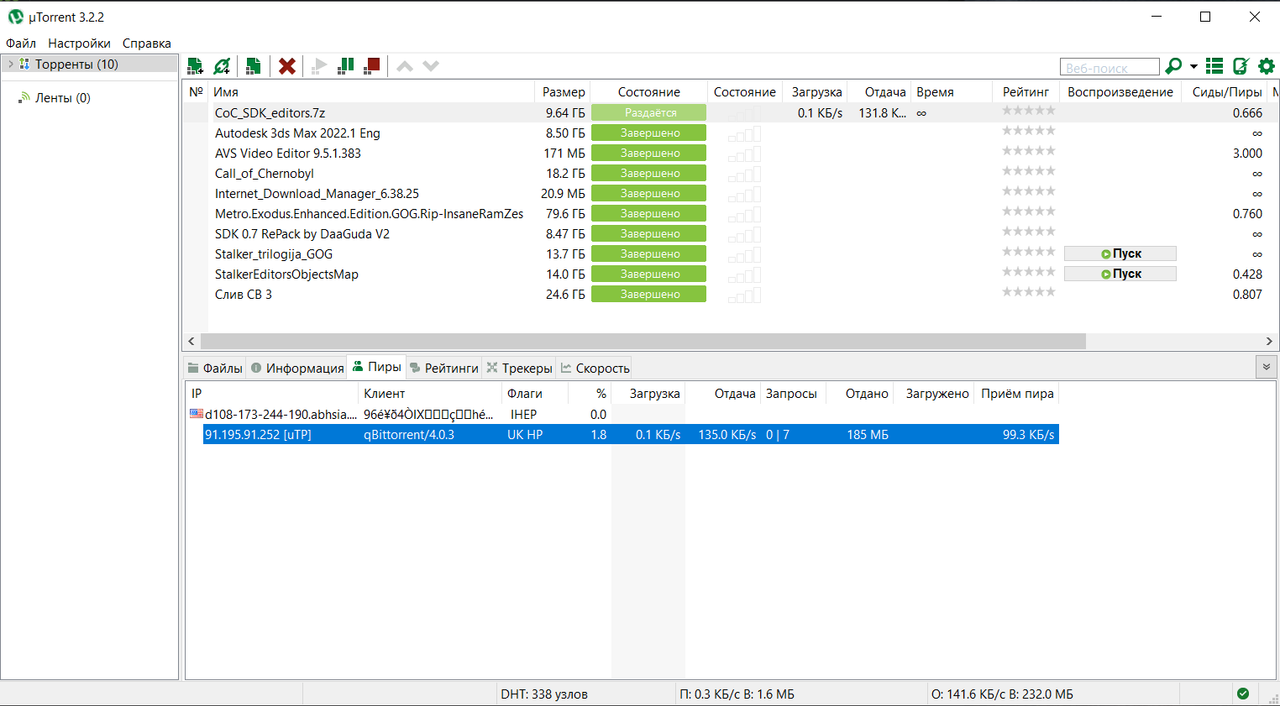Click the red Remove torrent icon

pyautogui.click(x=287, y=66)
